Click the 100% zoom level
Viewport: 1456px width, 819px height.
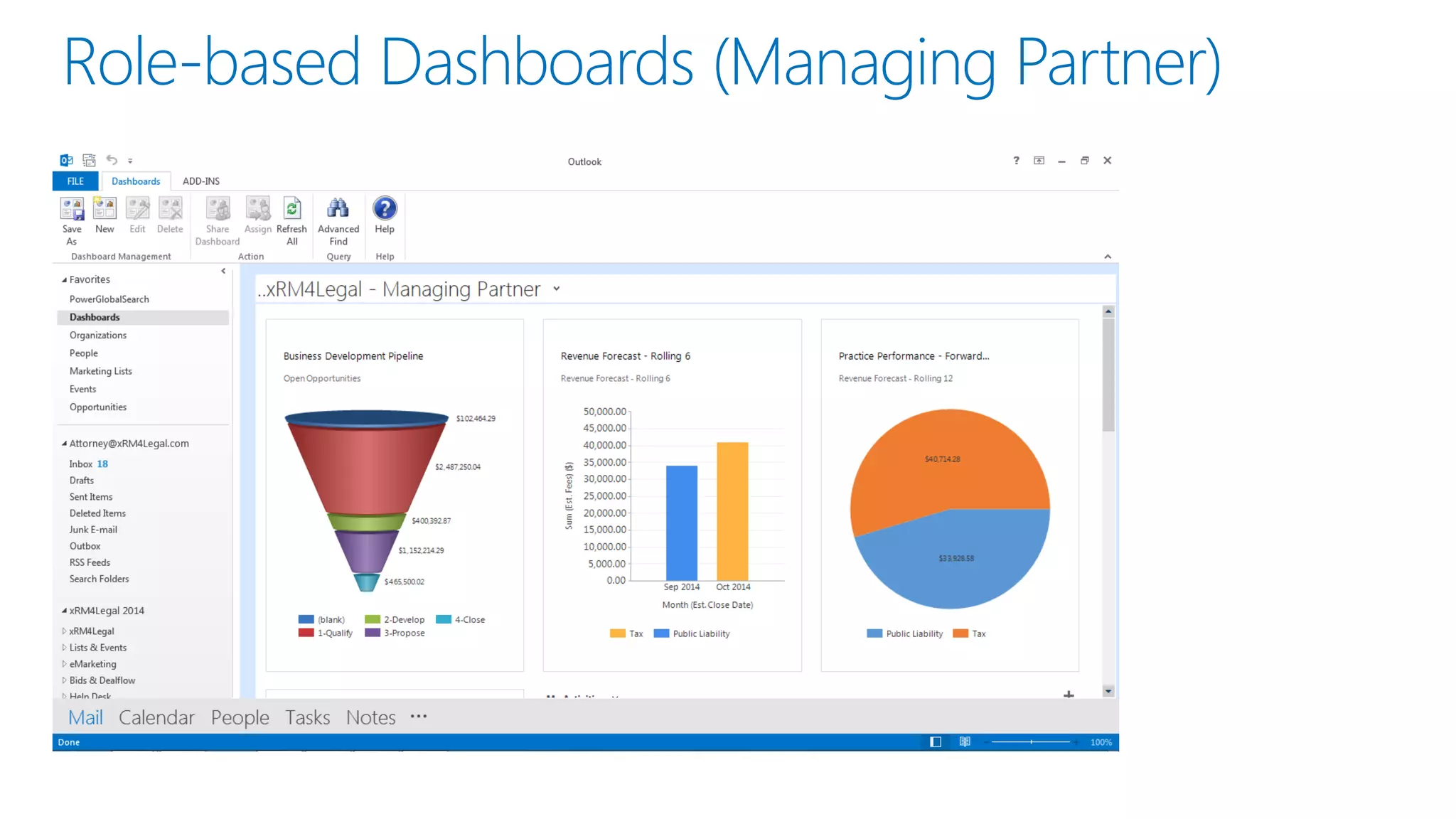tap(1101, 742)
